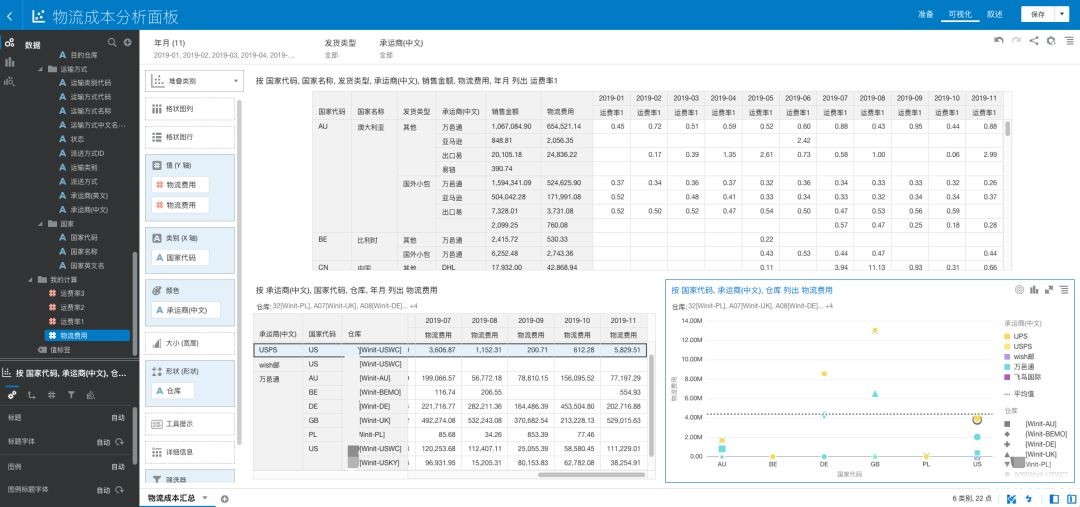Open the filter tab in properties panel

coord(70,395)
